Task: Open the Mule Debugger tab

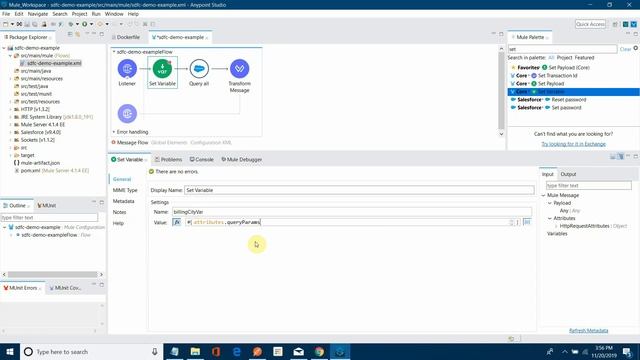Action: click(x=242, y=160)
